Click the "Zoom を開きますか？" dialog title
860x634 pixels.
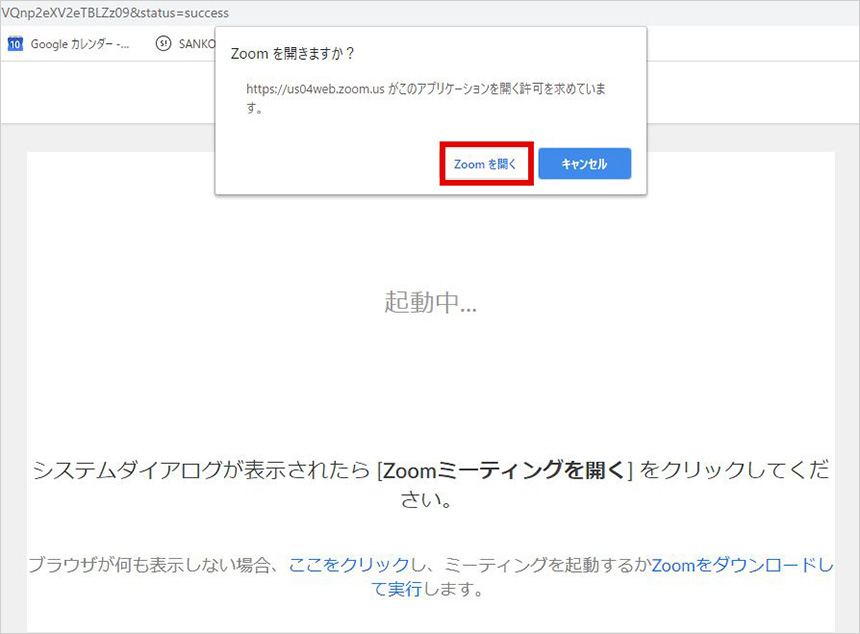293,54
